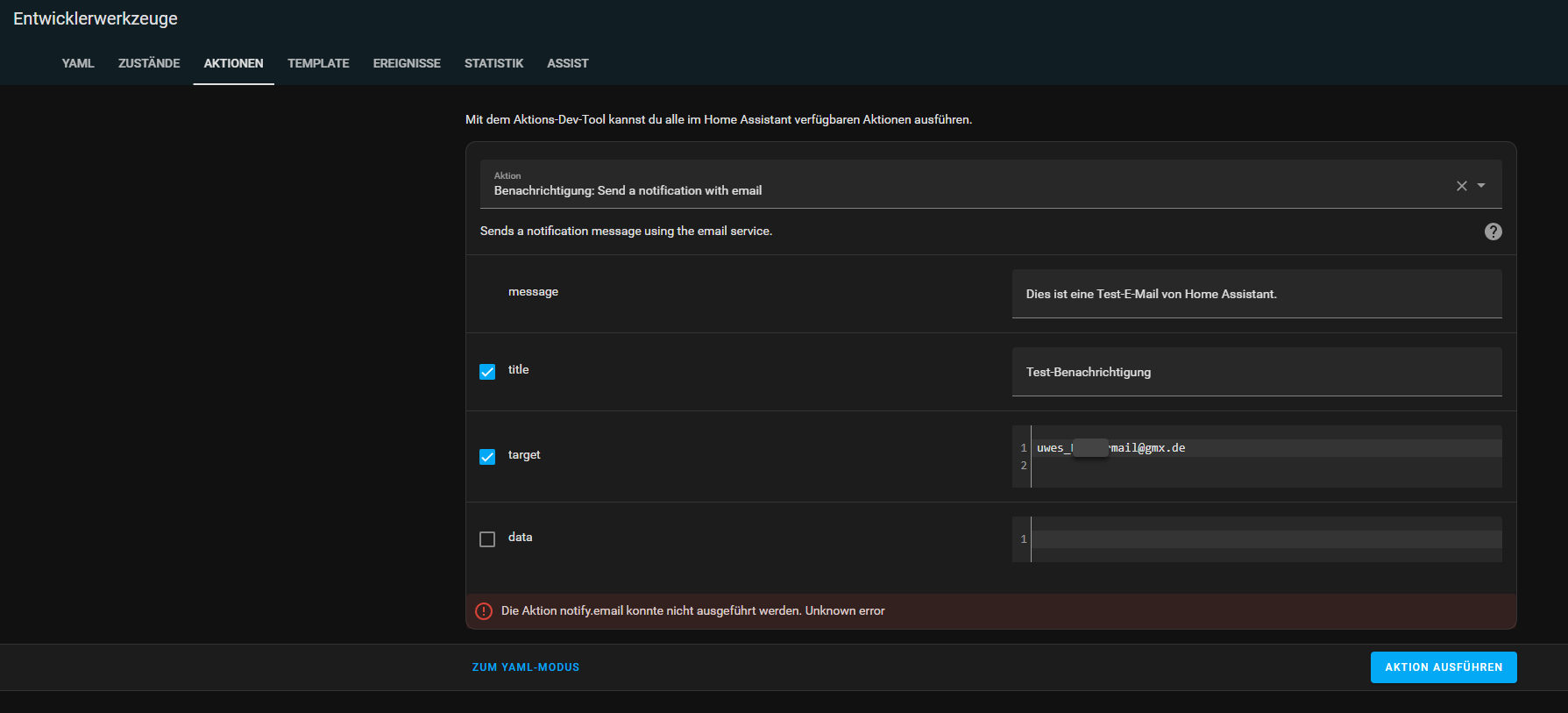Uncheck the title checkbox
This screenshot has width=1568, height=713.
click(487, 372)
